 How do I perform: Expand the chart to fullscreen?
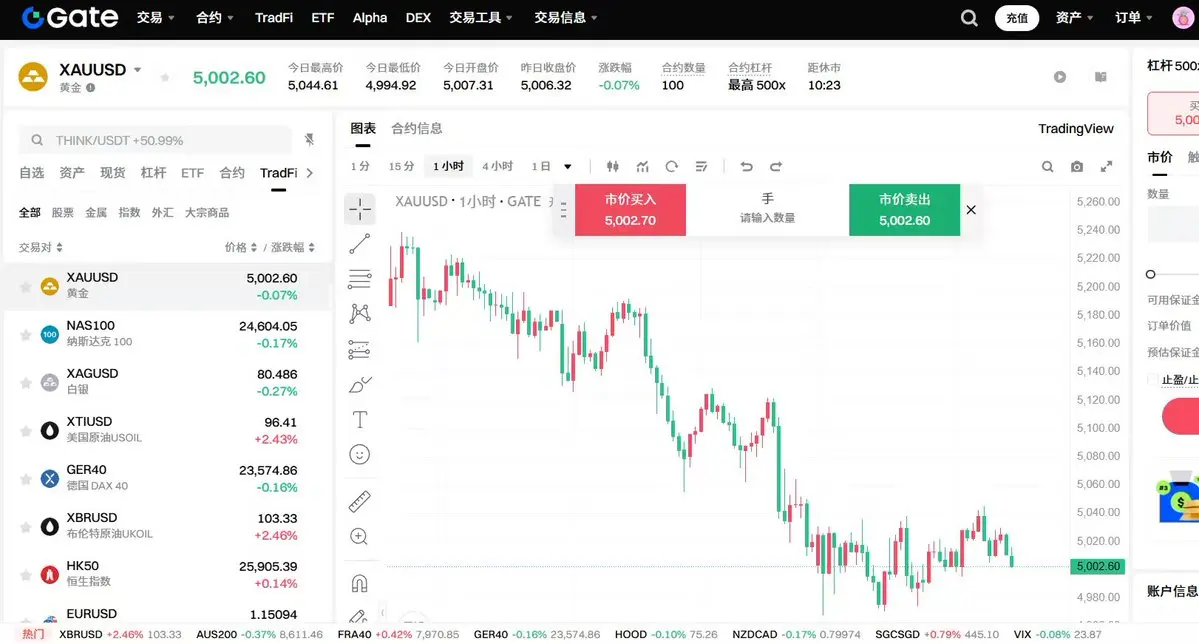click(1106, 166)
